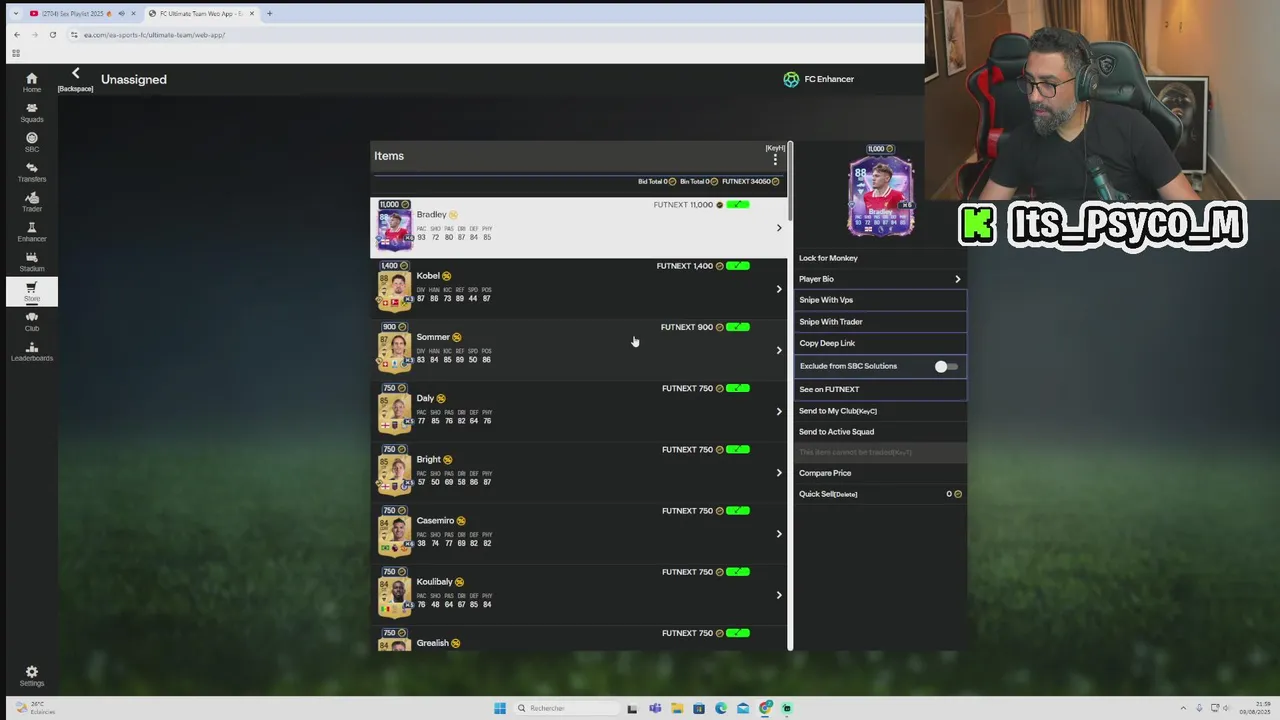Open a new browser tab
The image size is (1280, 720).
coord(269,14)
